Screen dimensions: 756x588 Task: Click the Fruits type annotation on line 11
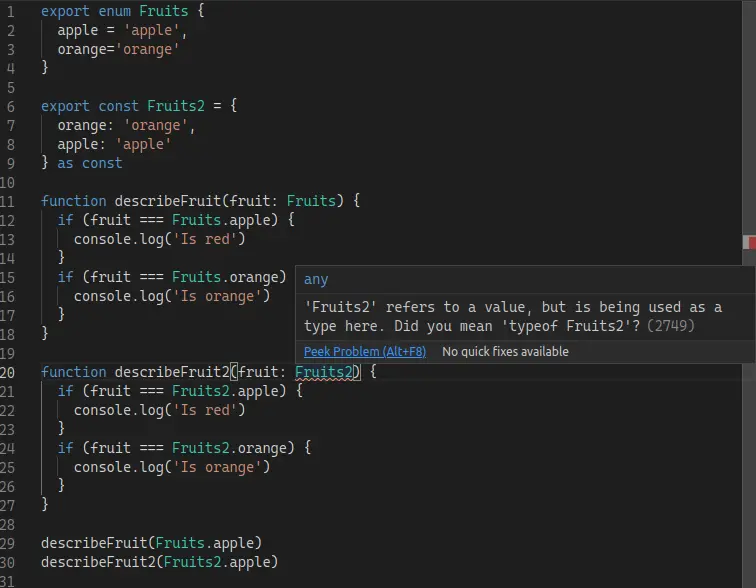(x=311, y=201)
